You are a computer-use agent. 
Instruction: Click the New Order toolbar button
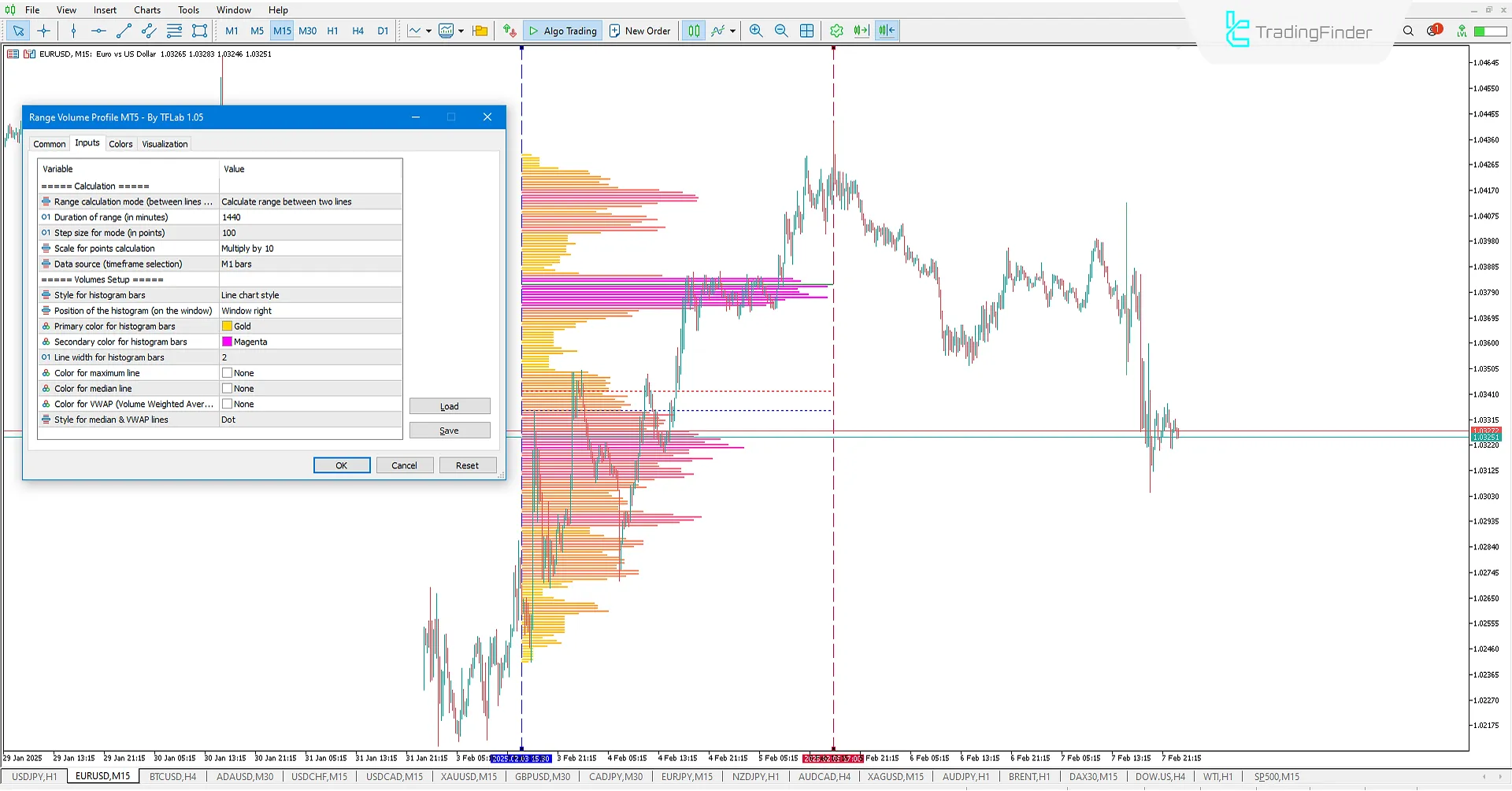click(x=640, y=31)
